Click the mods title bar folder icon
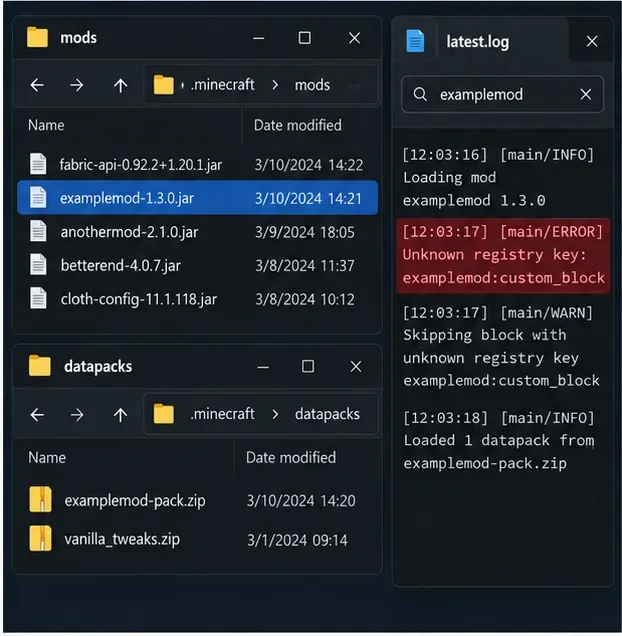 pyautogui.click(x=37, y=37)
